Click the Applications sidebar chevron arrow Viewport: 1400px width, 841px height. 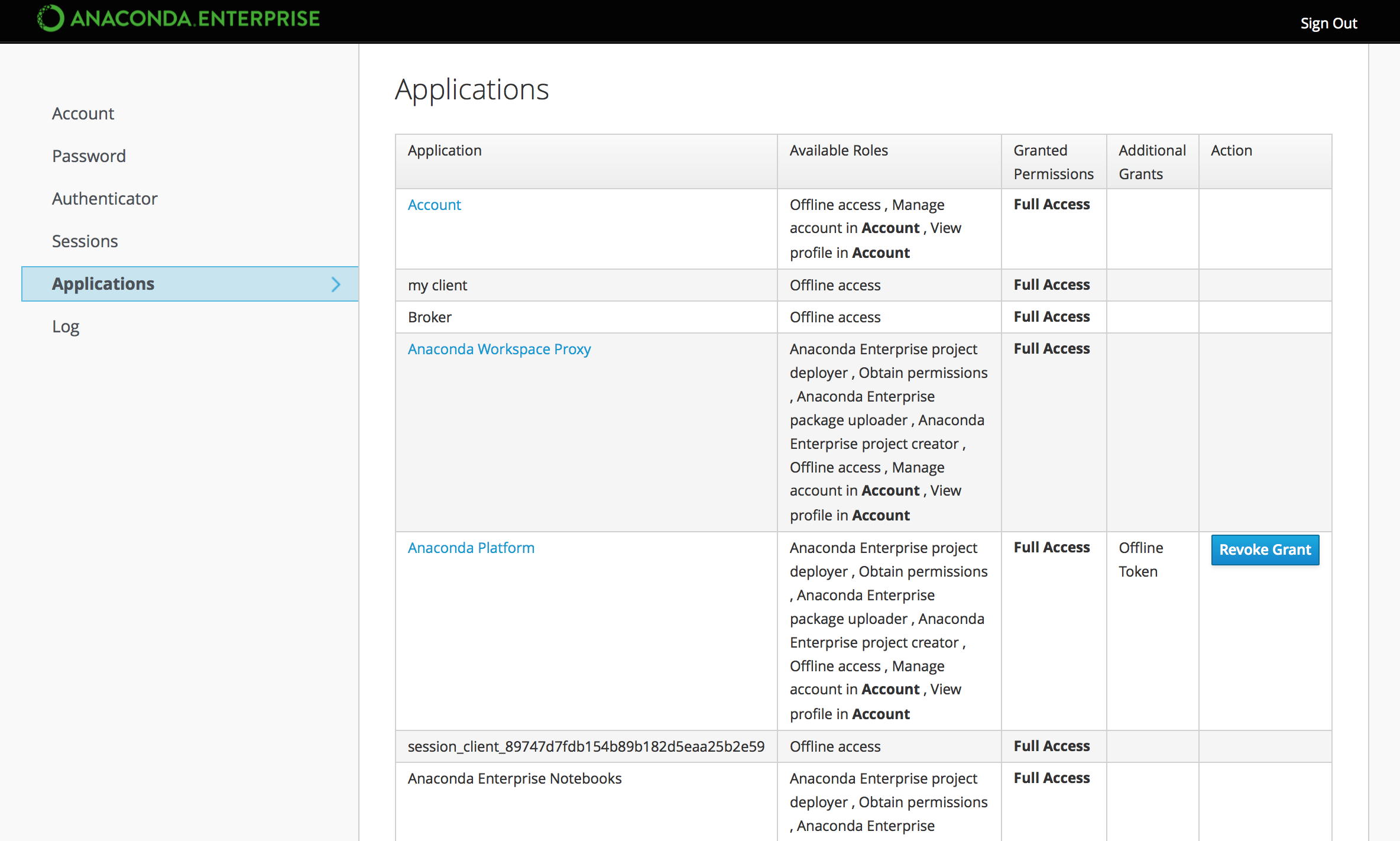click(336, 284)
